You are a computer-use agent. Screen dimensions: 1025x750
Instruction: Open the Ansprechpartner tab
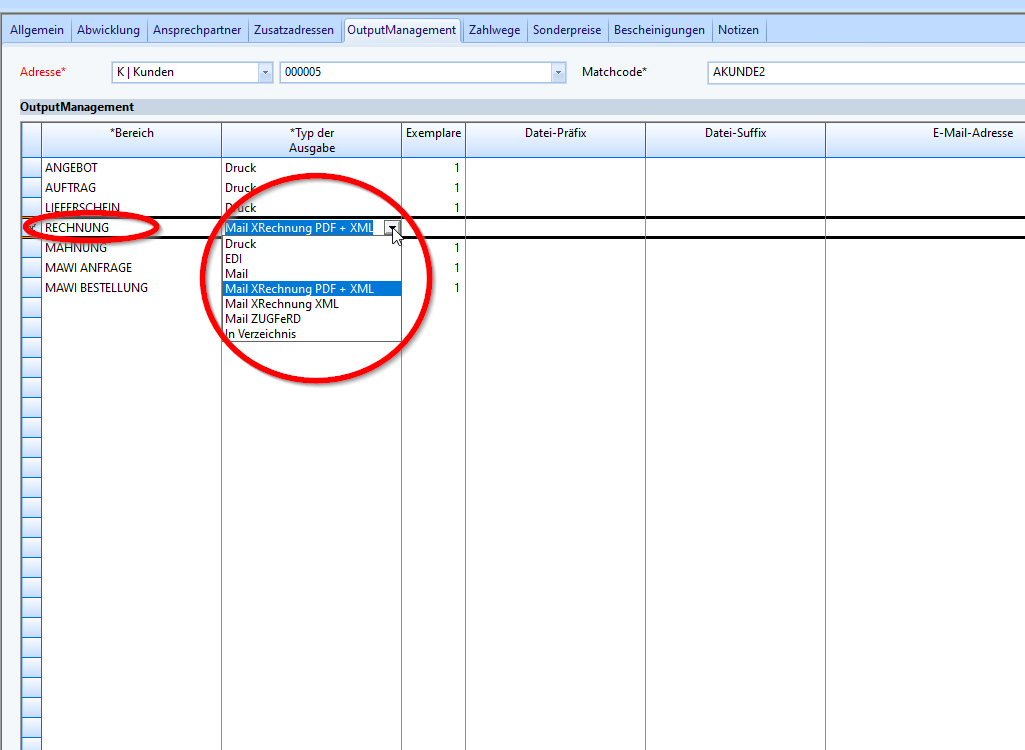coord(197,30)
